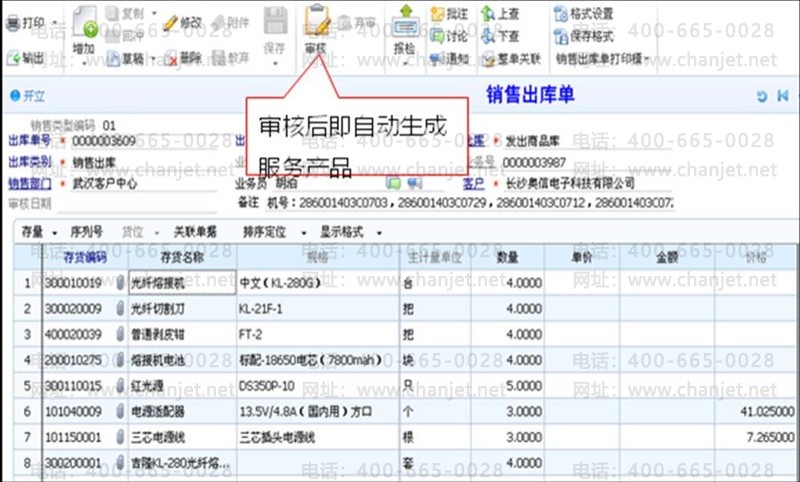Expand 销售出库单打印模 template dropdown
Viewport: 800px width, 482px height.
pyautogui.click(x=602, y=58)
